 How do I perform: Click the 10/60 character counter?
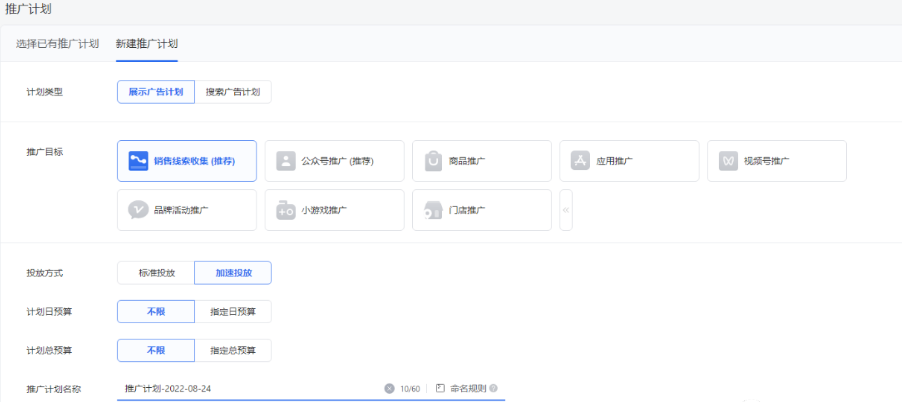click(410, 389)
